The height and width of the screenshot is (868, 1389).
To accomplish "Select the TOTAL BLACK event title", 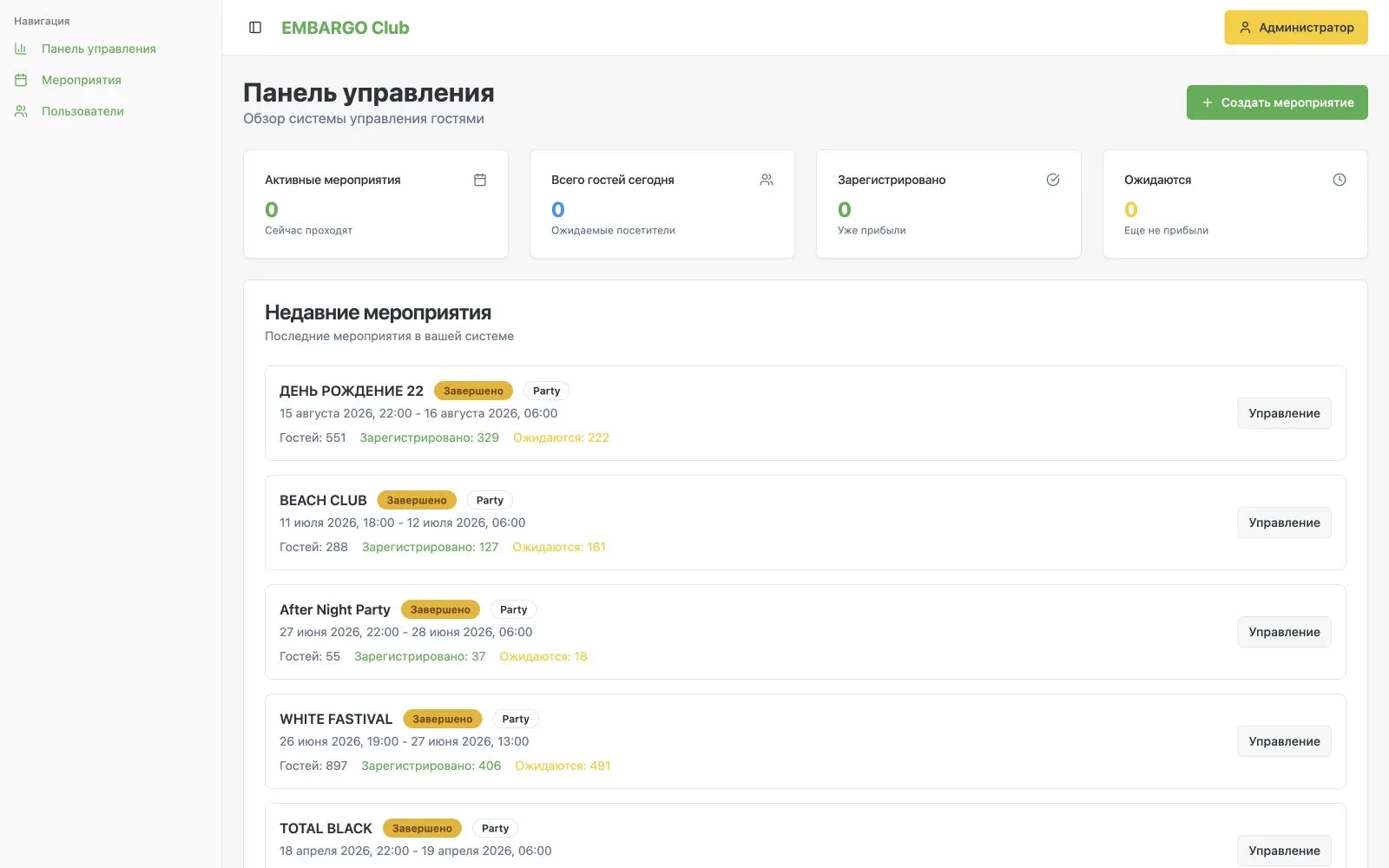I will 326,828.
